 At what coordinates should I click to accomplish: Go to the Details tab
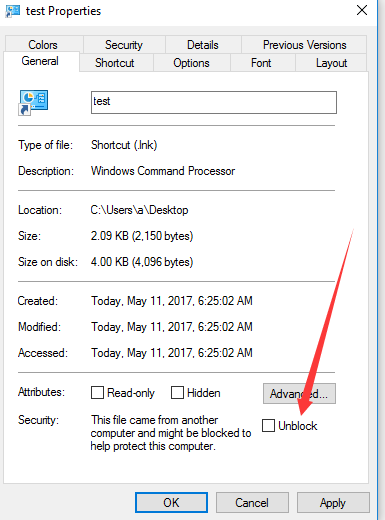click(203, 44)
